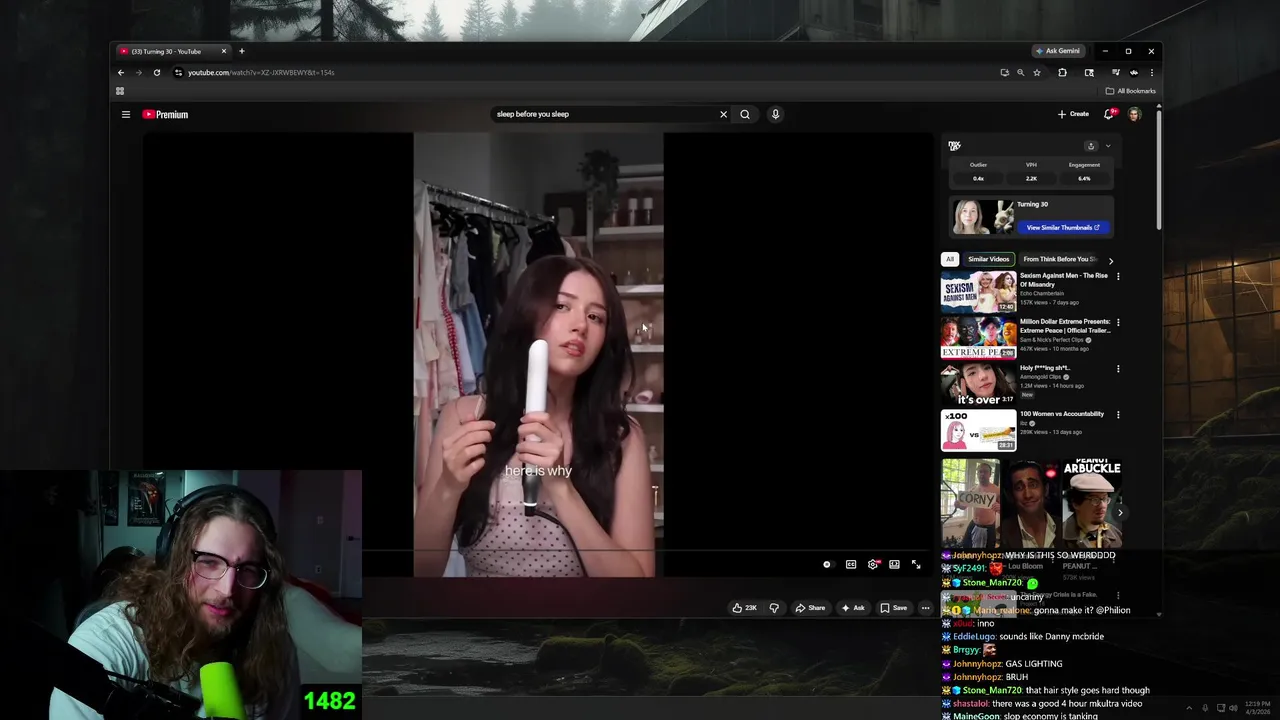Open the Holy sh*t Asmongold Clips video
Screen dimensions: 1280x720
(978, 385)
